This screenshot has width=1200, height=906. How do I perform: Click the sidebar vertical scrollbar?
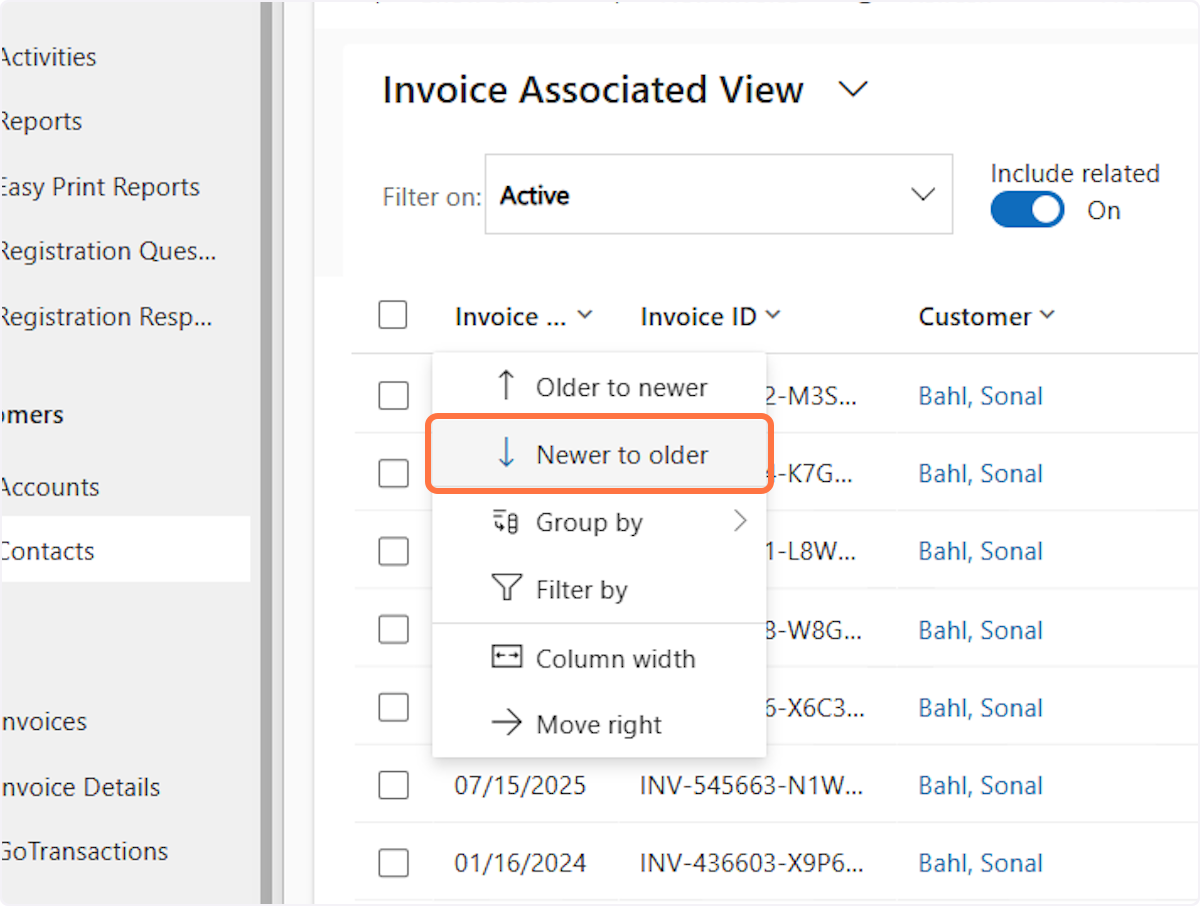point(266,452)
